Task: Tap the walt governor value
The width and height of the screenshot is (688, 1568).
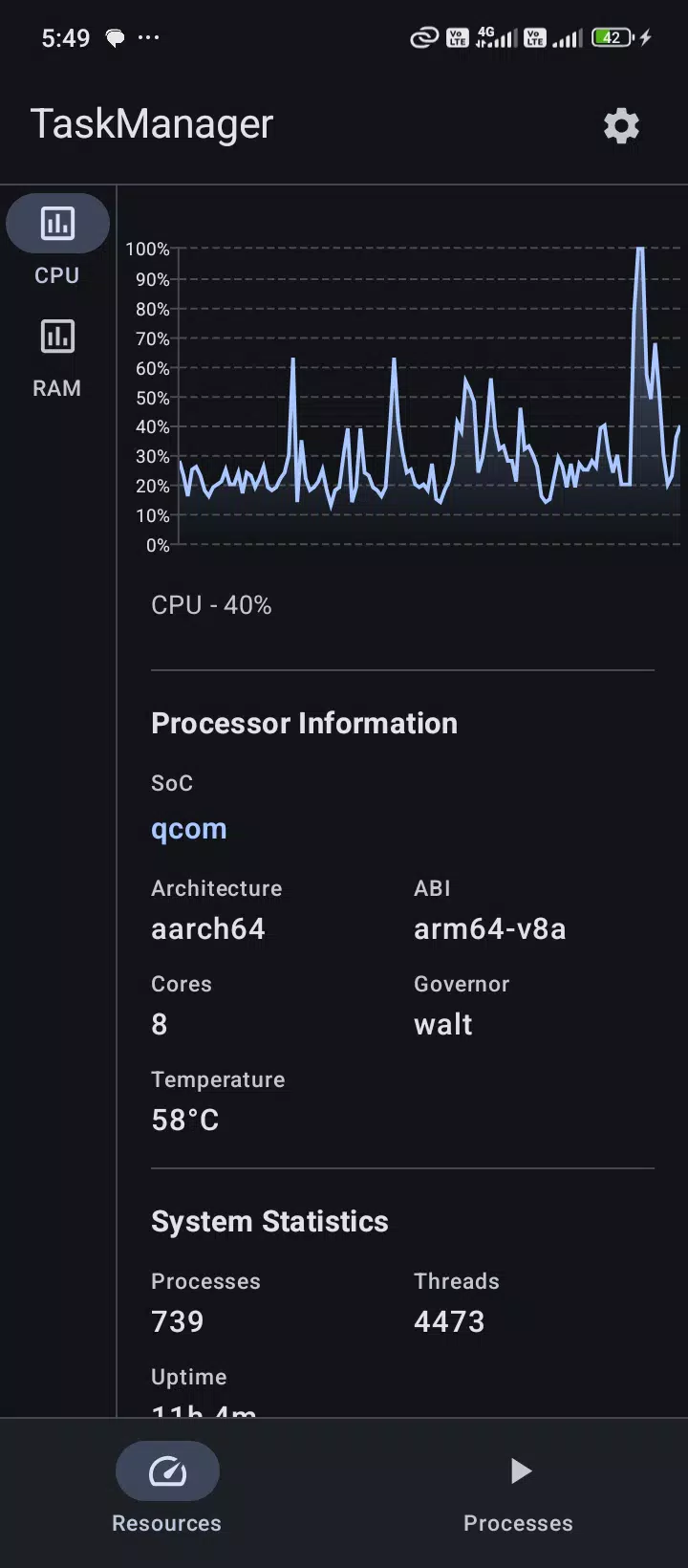Action: click(x=443, y=1024)
